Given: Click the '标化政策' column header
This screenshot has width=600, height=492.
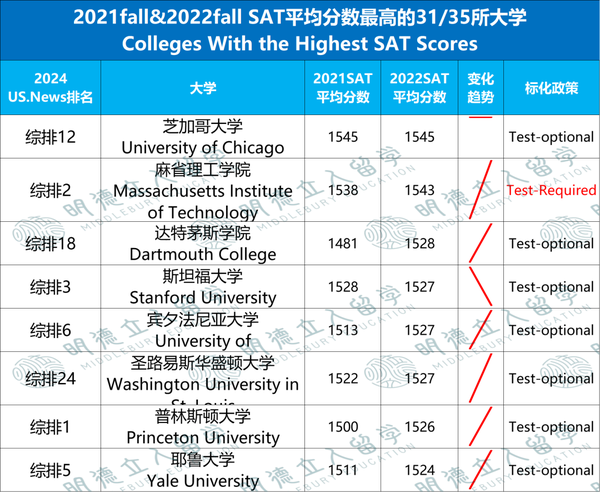Looking at the screenshot, I should point(551,88).
